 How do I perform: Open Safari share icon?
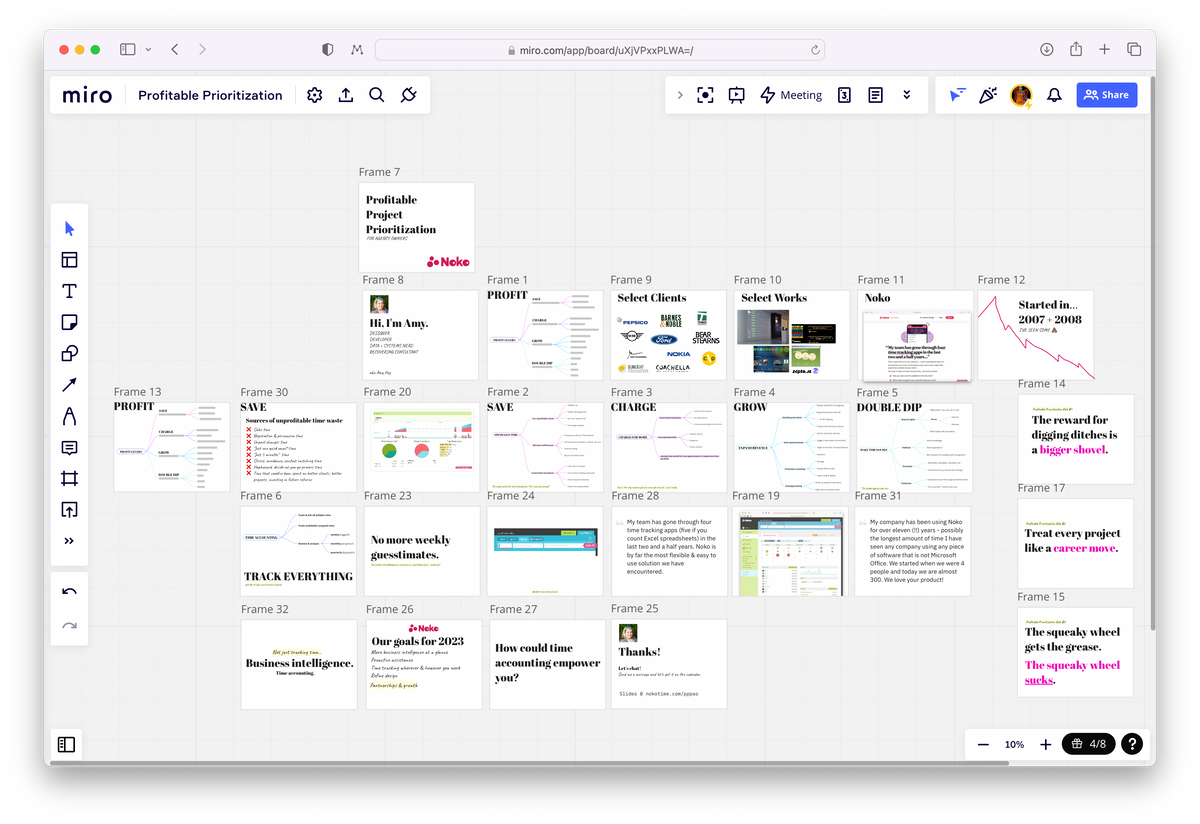[x=1076, y=49]
